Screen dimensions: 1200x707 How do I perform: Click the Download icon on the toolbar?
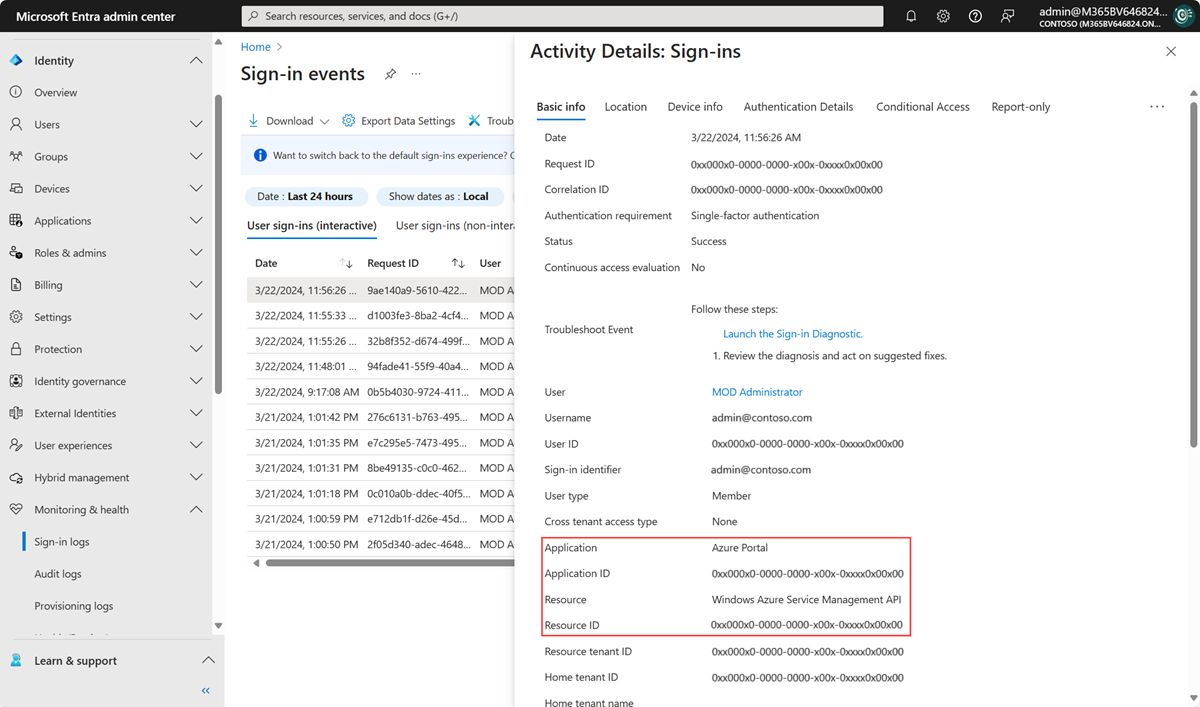tap(254, 120)
